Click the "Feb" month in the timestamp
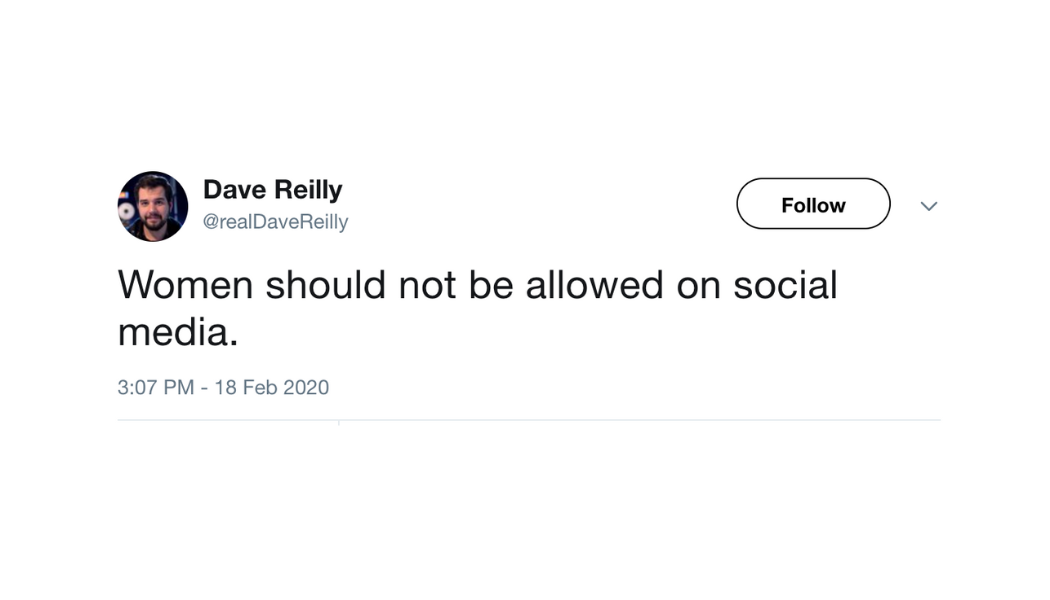Viewport: 1050px width, 600px height. 260,387
